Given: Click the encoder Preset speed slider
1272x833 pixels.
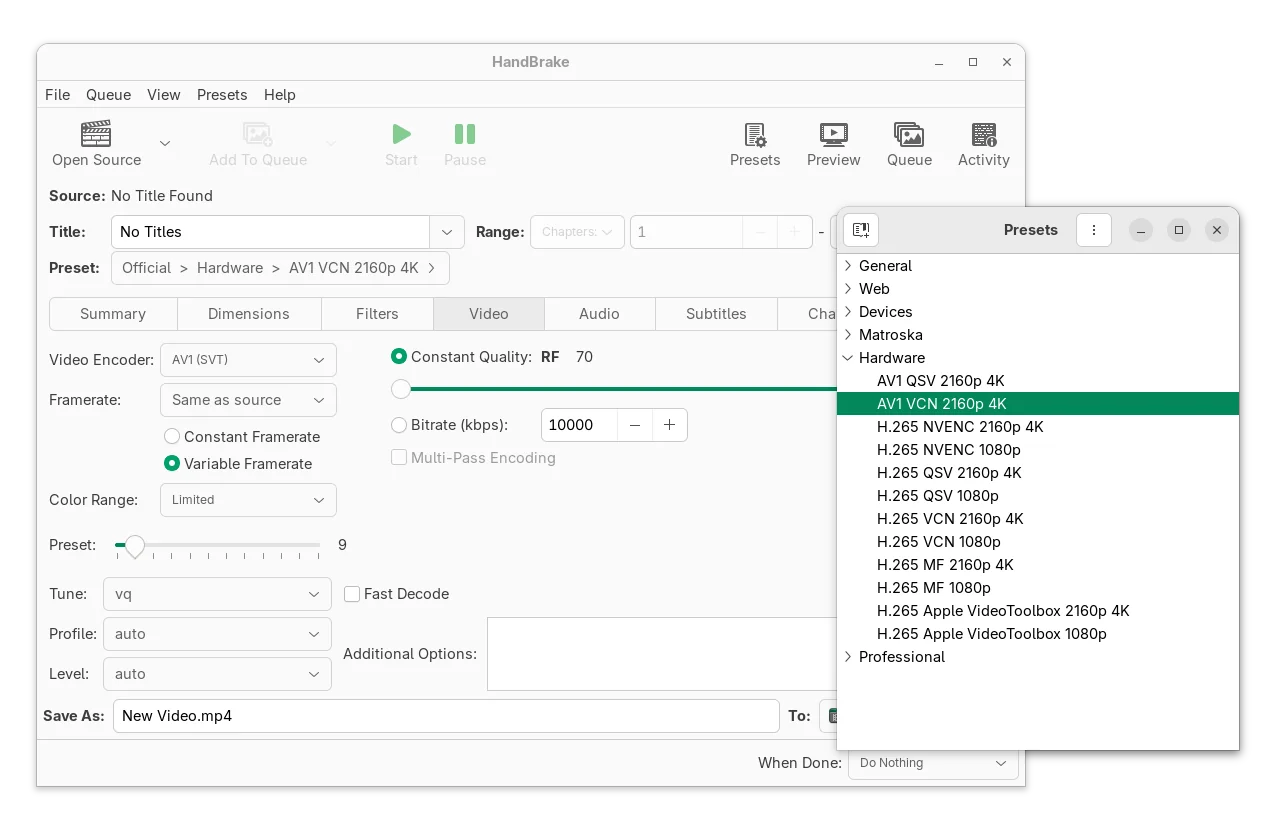Looking at the screenshot, I should pos(217,546).
